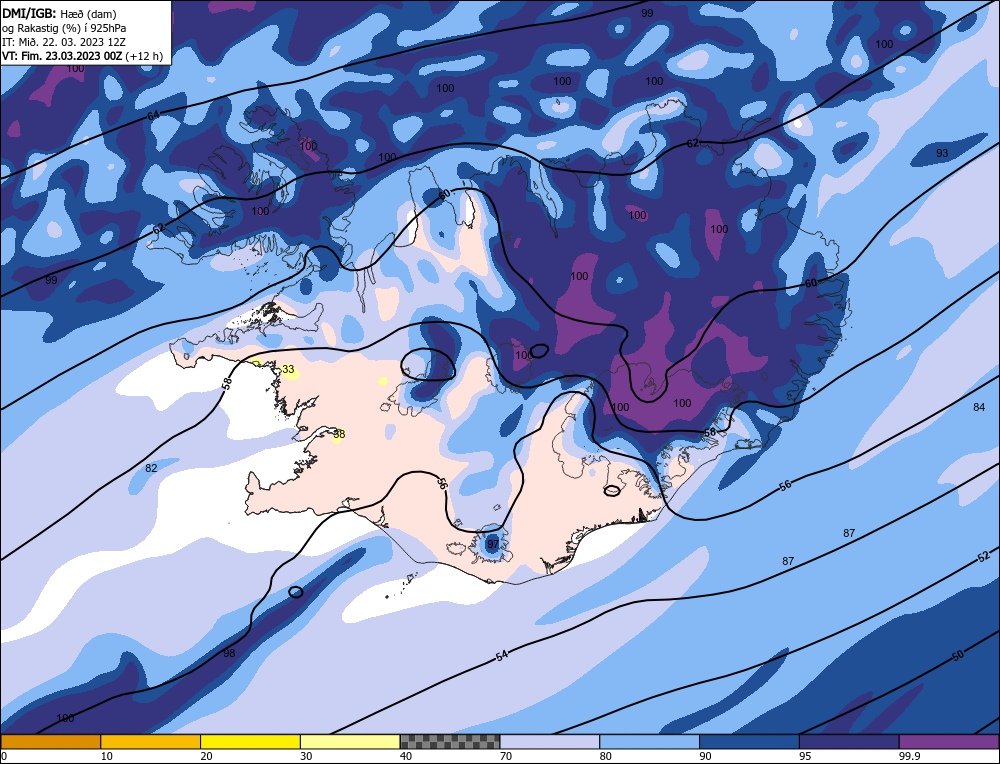Click the legend tick label '99.9'

click(909, 756)
